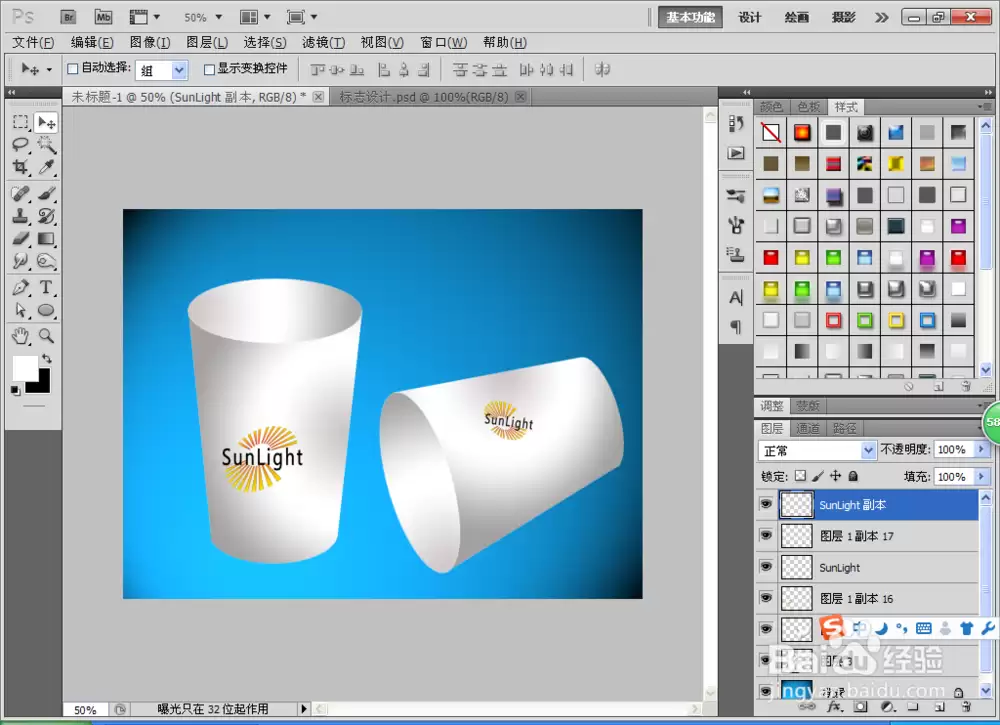Viewport: 1000px width, 725px height.
Task: Click the foreground white color swatch
Action: point(25,368)
